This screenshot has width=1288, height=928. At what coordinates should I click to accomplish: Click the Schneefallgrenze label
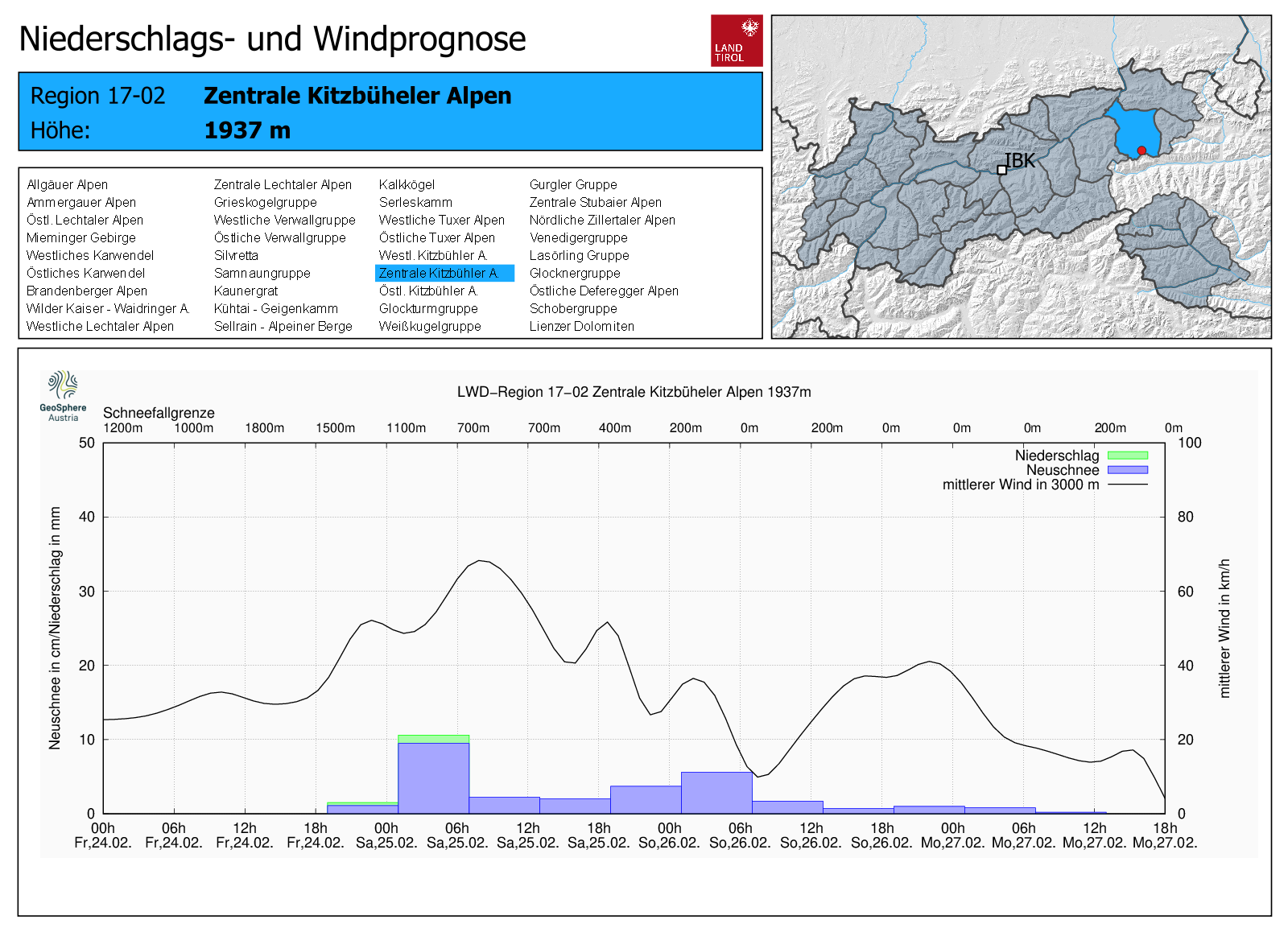[159, 413]
